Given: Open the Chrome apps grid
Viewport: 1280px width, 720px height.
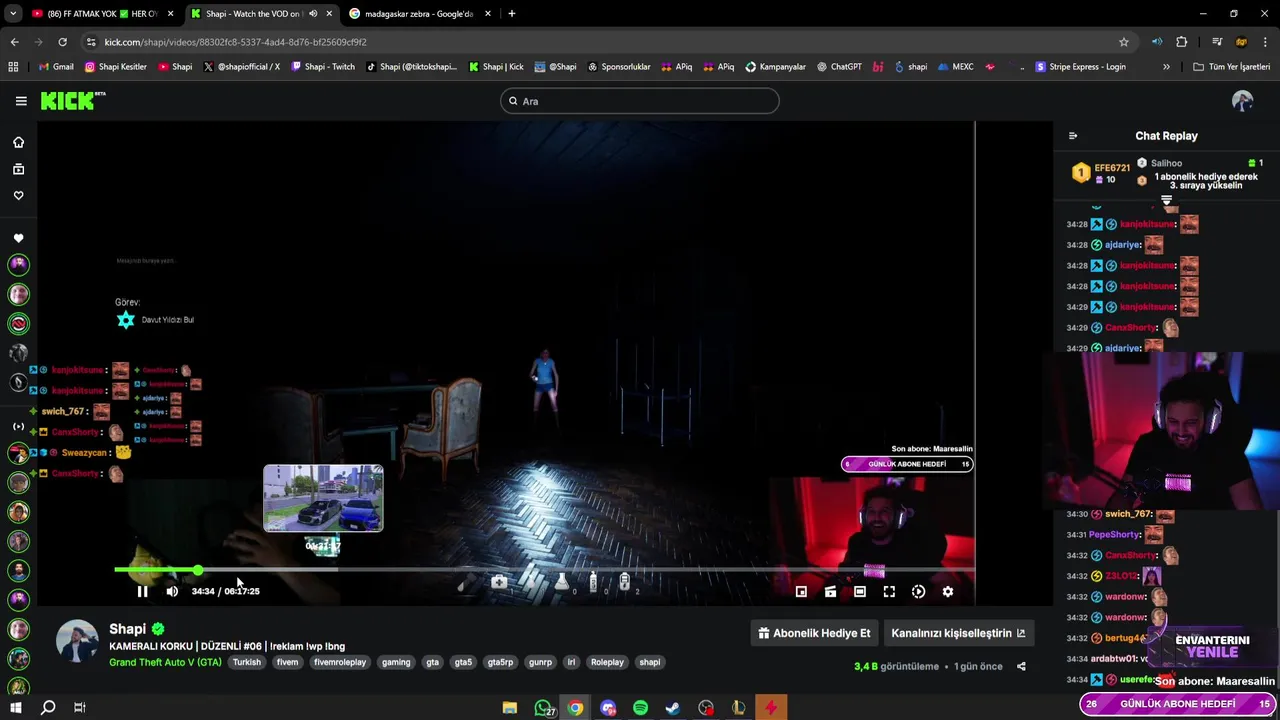Looking at the screenshot, I should [13, 67].
